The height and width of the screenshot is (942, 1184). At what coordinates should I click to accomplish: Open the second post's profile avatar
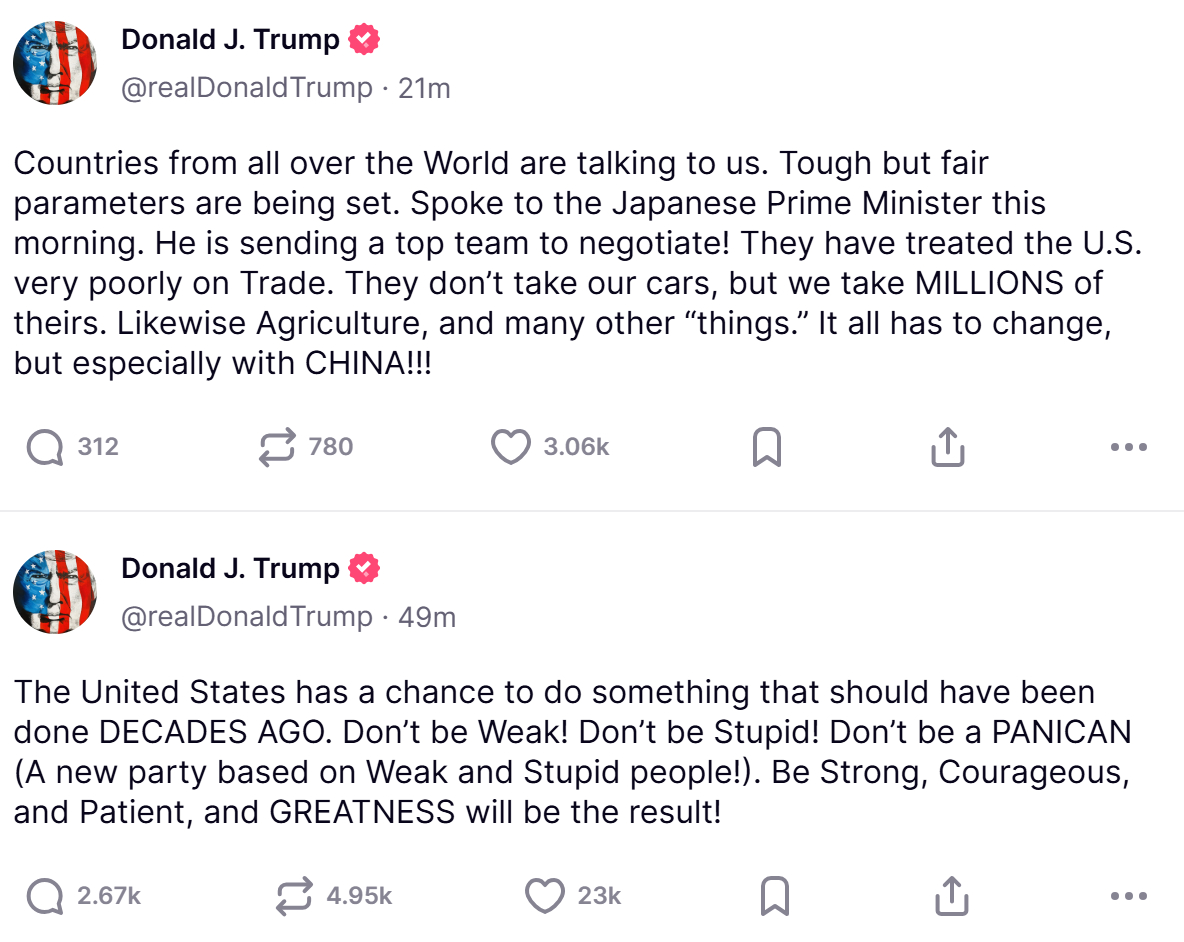[x=55, y=591]
